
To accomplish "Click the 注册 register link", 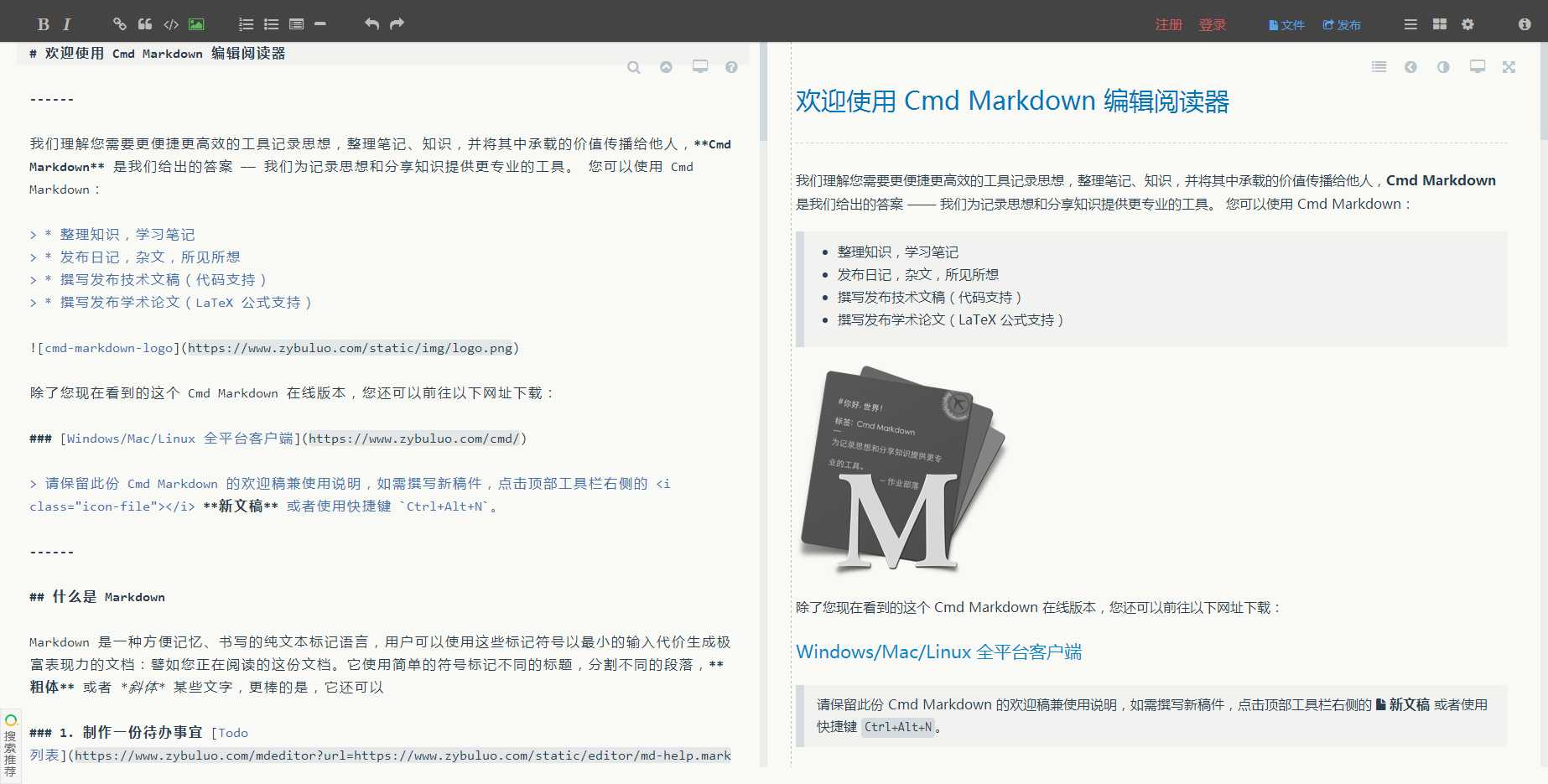I will pyautogui.click(x=1169, y=25).
